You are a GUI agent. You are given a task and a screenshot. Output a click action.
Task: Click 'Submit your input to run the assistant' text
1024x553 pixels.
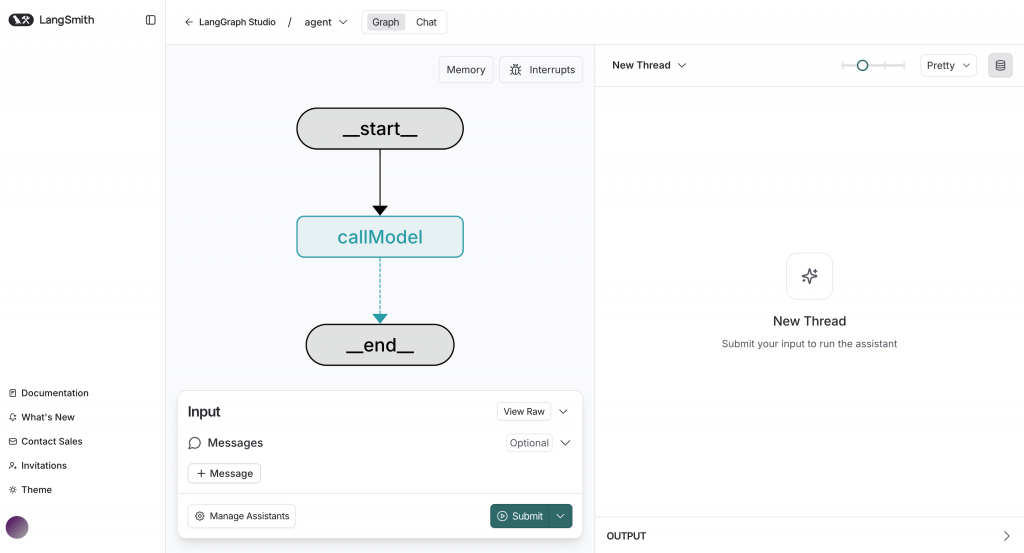pos(809,343)
